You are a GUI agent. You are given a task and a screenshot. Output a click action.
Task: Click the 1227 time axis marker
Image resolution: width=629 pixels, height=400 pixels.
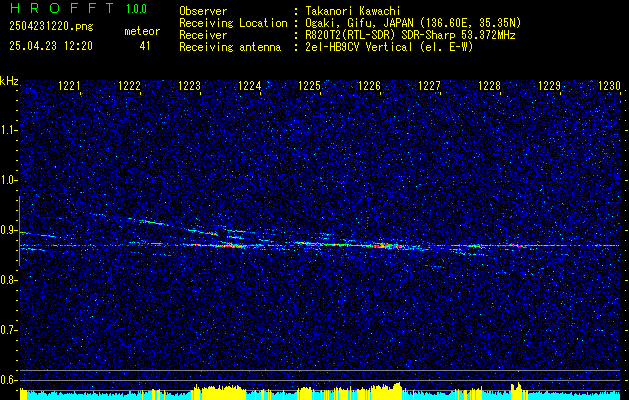(429, 86)
